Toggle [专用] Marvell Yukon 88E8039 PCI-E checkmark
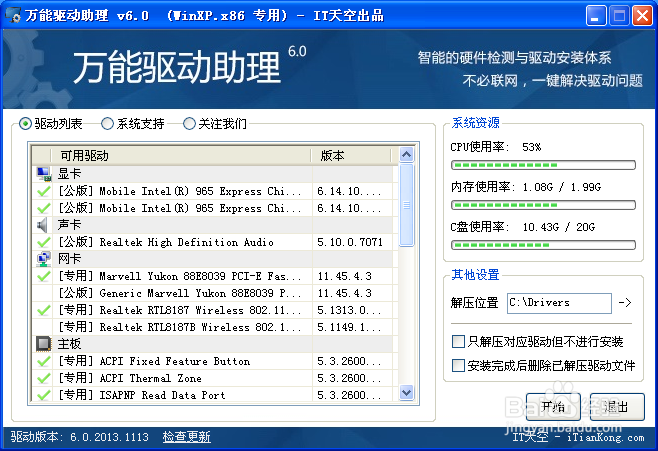Screen dimensions: 658x451 click(43, 276)
